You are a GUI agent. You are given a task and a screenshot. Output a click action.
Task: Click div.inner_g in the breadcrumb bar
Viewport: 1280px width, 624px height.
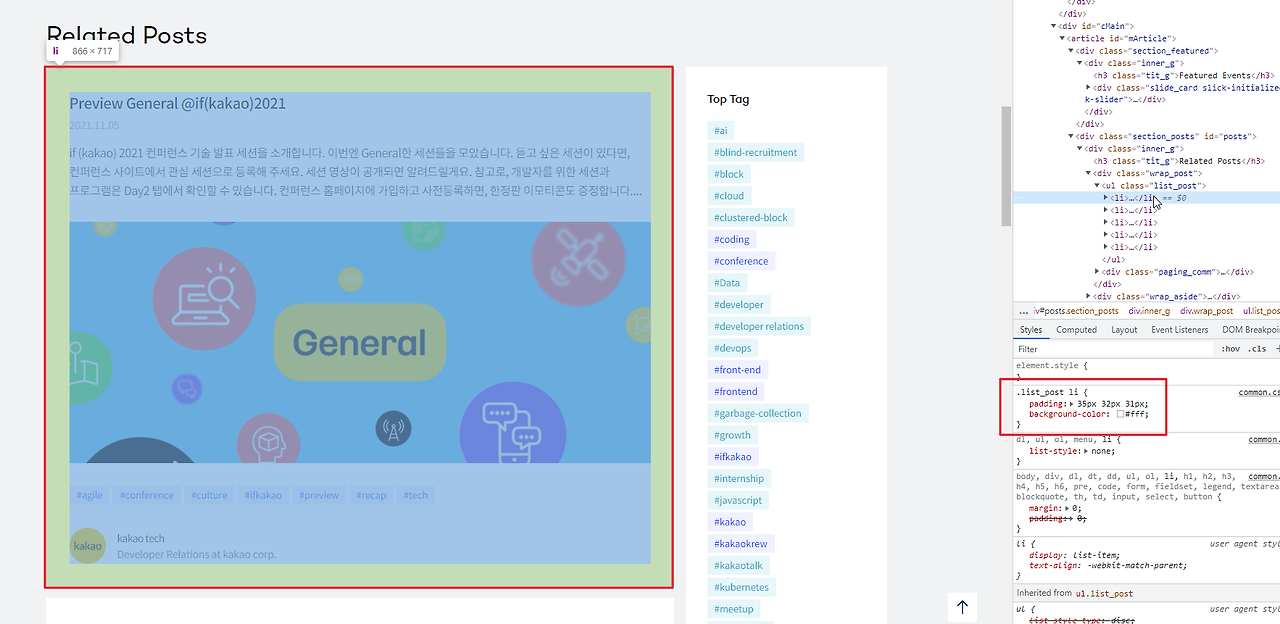pos(1149,311)
